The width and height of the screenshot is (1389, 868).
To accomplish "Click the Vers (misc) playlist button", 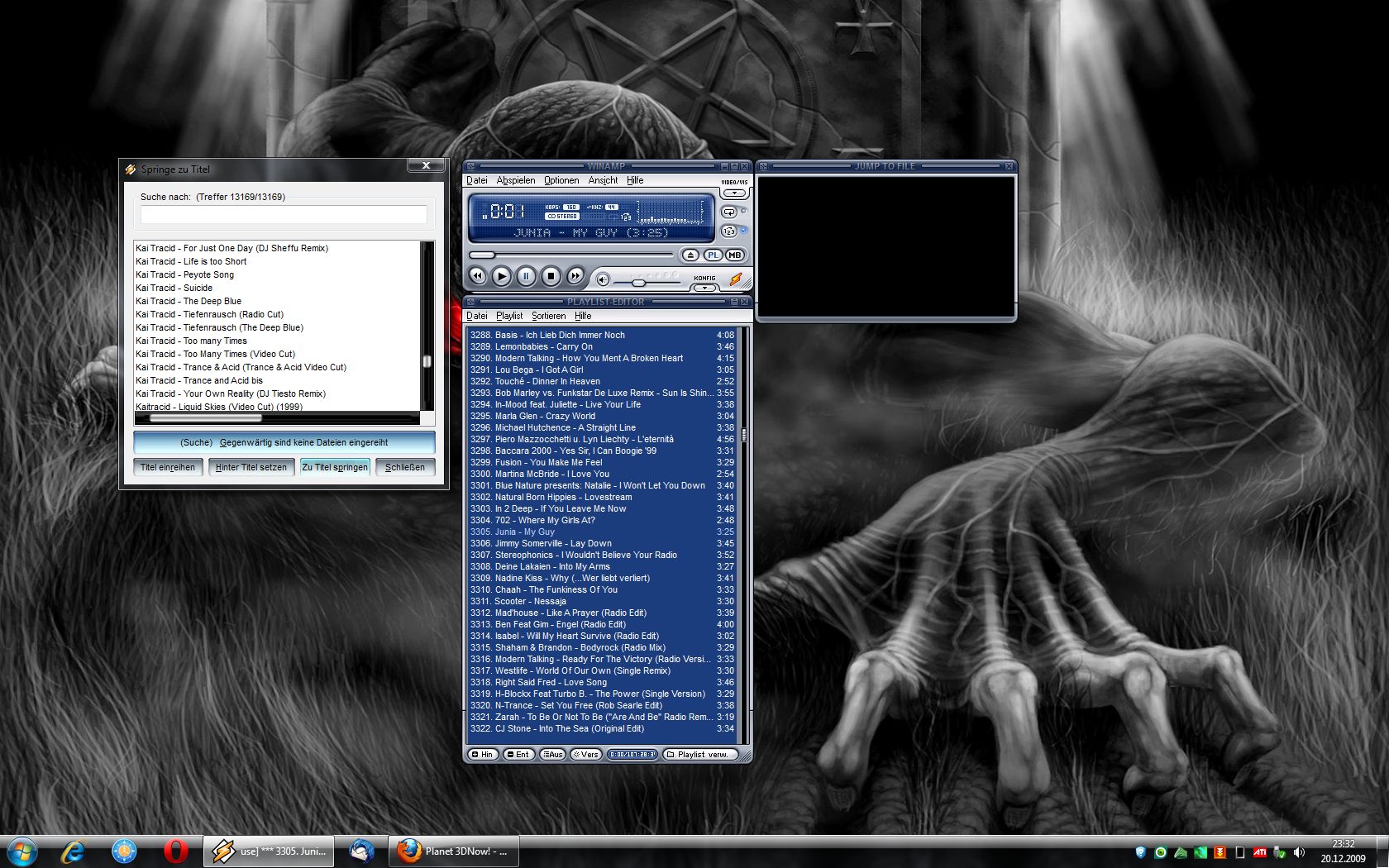I will pyautogui.click(x=586, y=754).
